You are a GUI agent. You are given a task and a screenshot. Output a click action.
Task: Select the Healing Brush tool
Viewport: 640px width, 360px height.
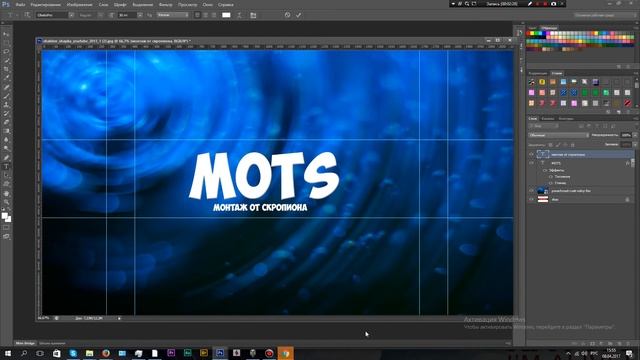click(x=6, y=87)
